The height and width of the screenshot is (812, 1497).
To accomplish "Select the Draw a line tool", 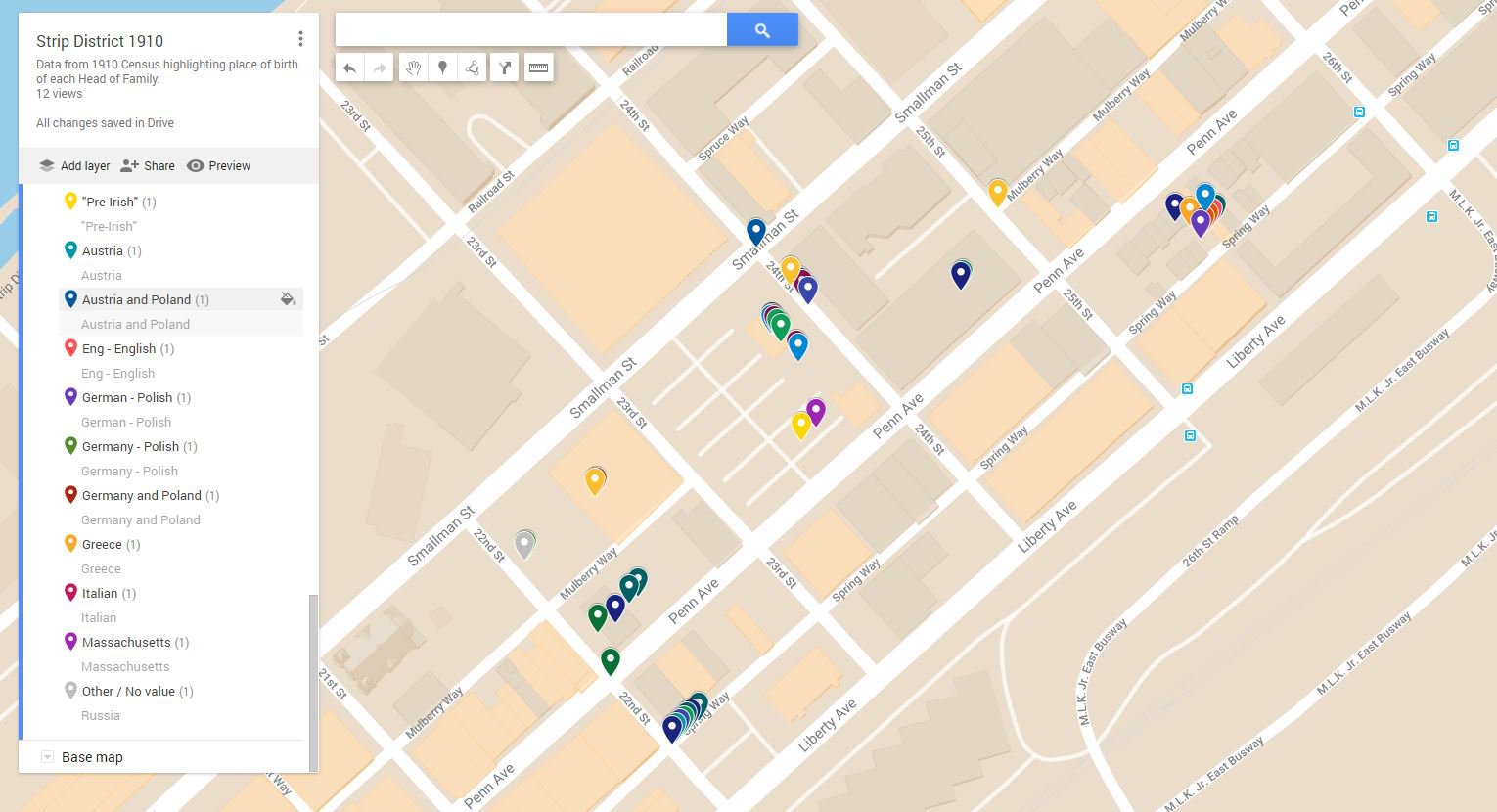I will pos(473,67).
